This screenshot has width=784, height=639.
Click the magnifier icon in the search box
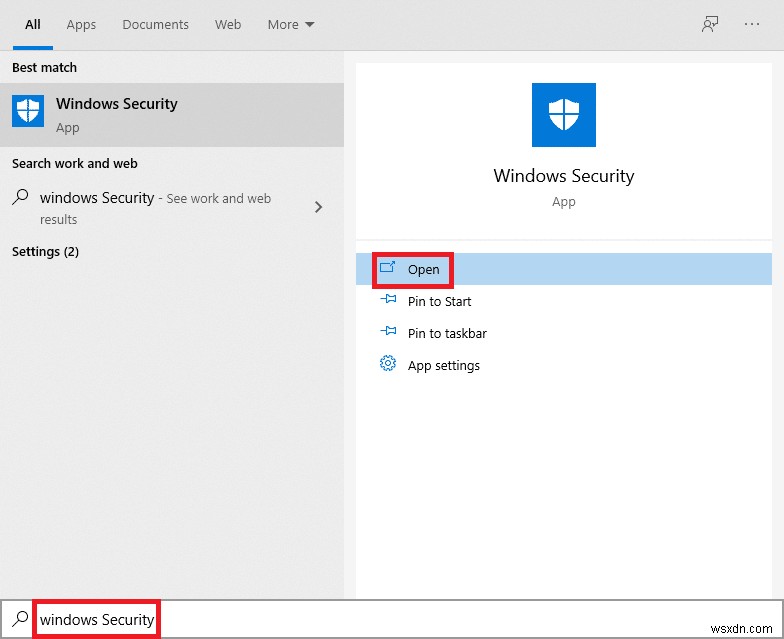click(x=20, y=619)
